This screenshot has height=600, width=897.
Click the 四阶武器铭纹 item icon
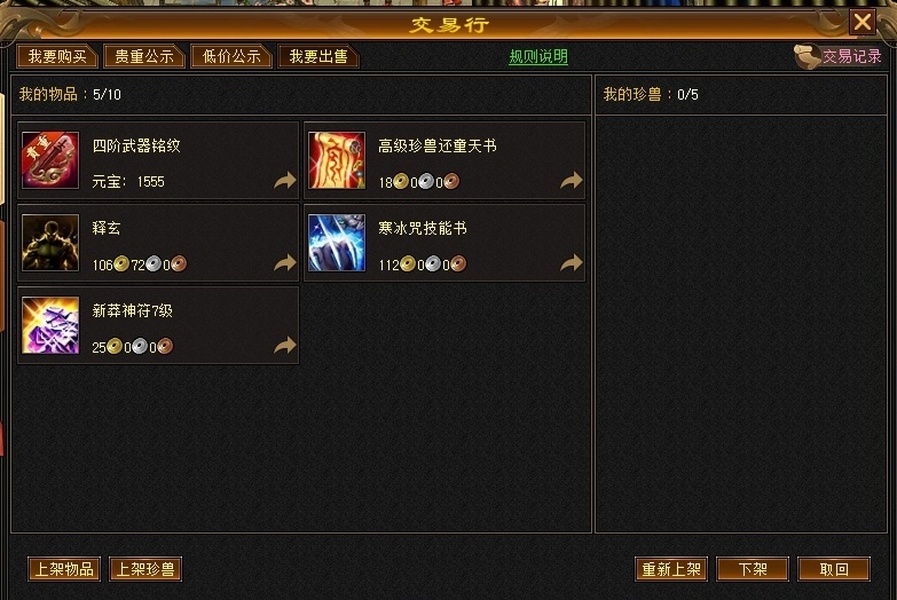[x=50, y=160]
